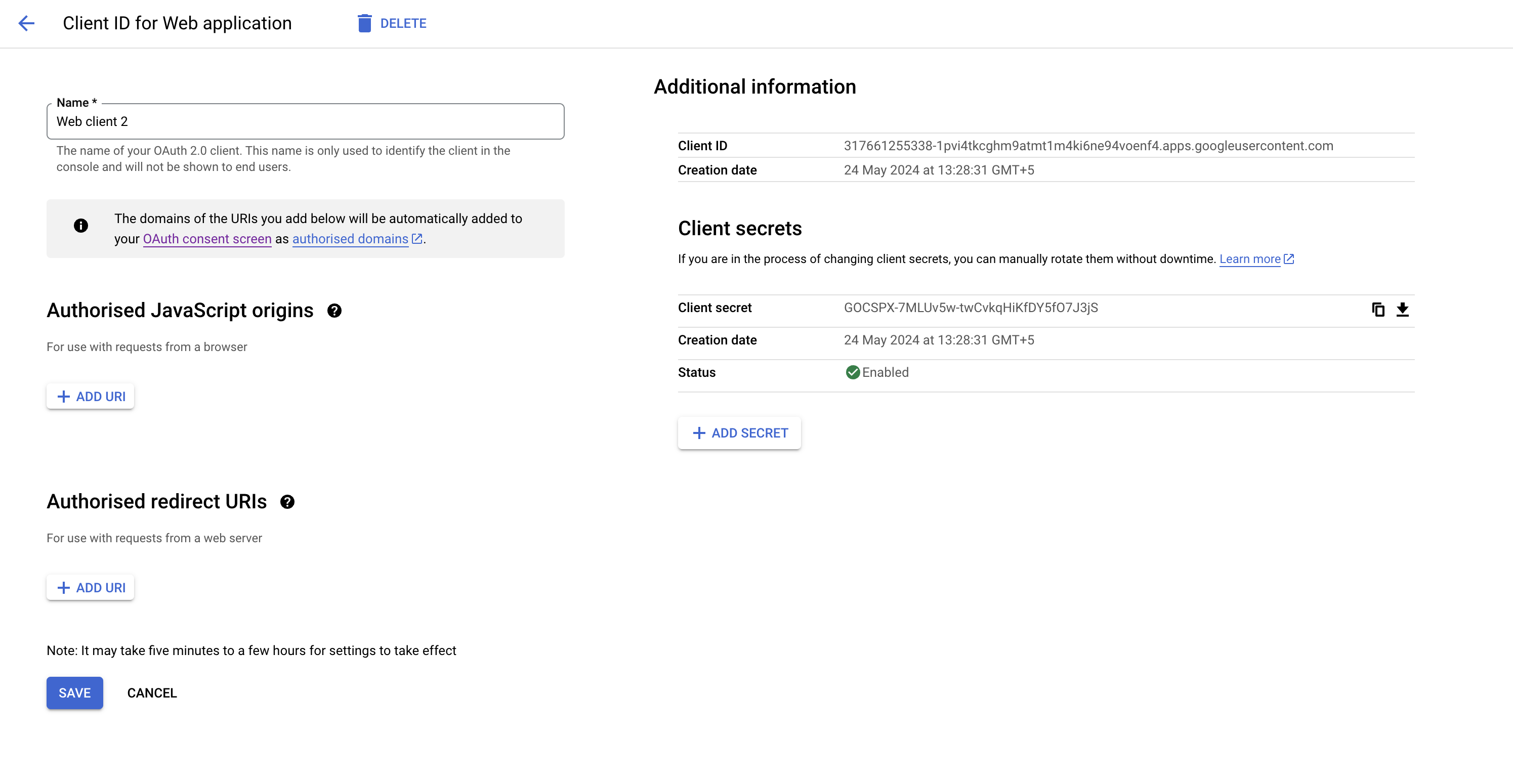Click external-link icon beside Learn more
Image resolution: width=1513 pixels, height=784 pixels.
click(1289, 259)
